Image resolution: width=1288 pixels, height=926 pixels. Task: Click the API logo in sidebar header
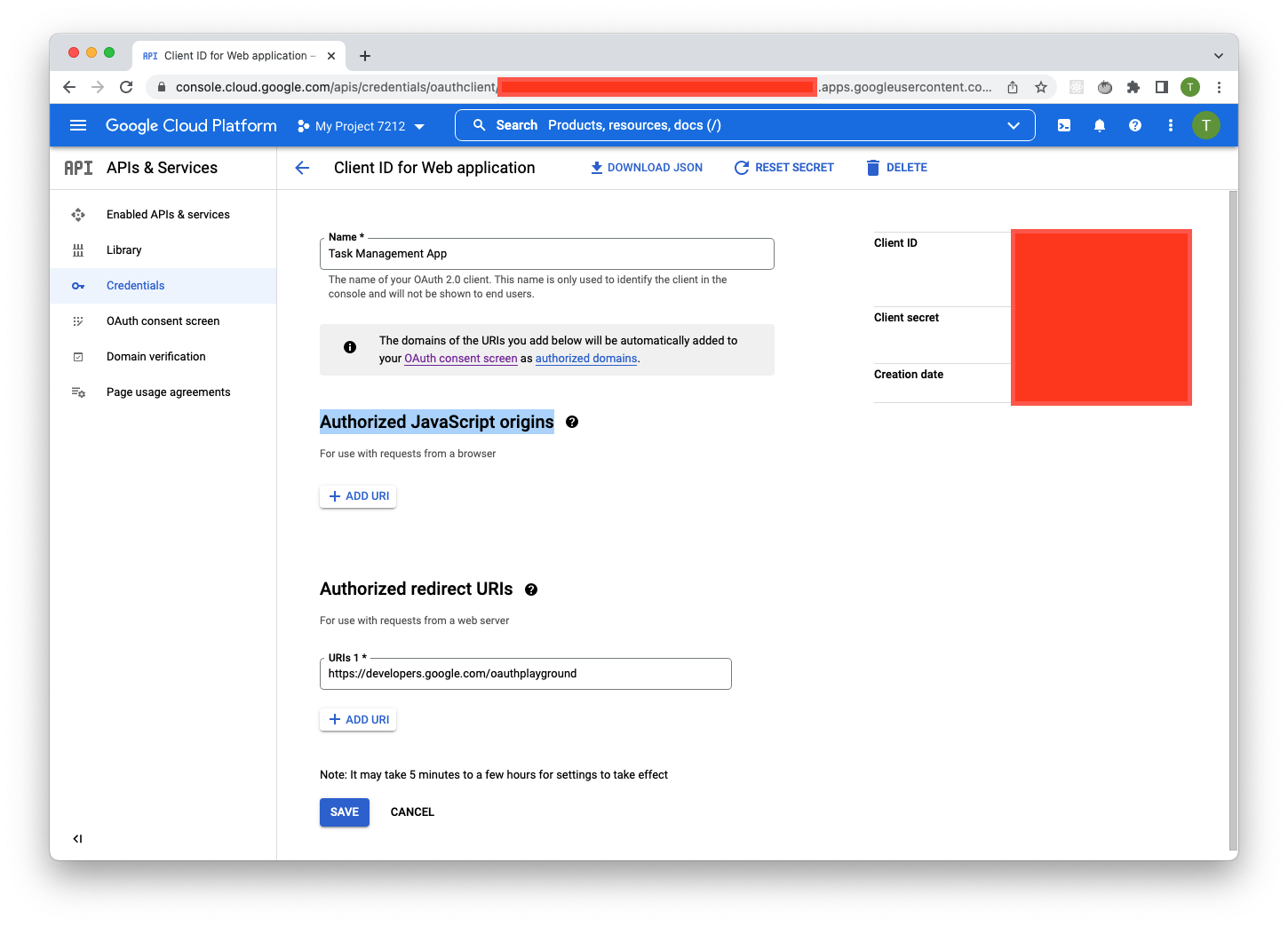click(x=78, y=168)
